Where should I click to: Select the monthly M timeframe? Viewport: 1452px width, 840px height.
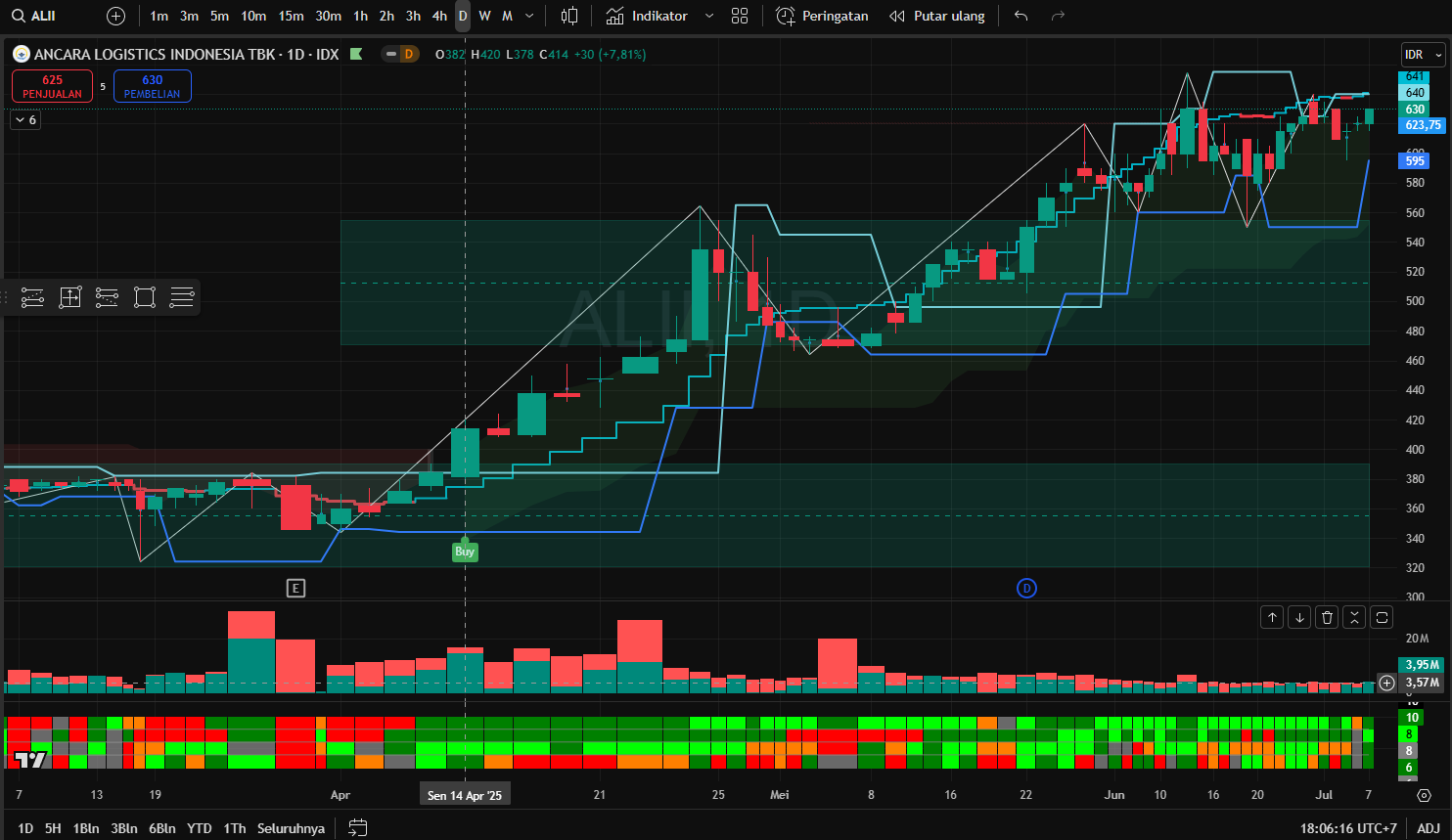pos(507,16)
